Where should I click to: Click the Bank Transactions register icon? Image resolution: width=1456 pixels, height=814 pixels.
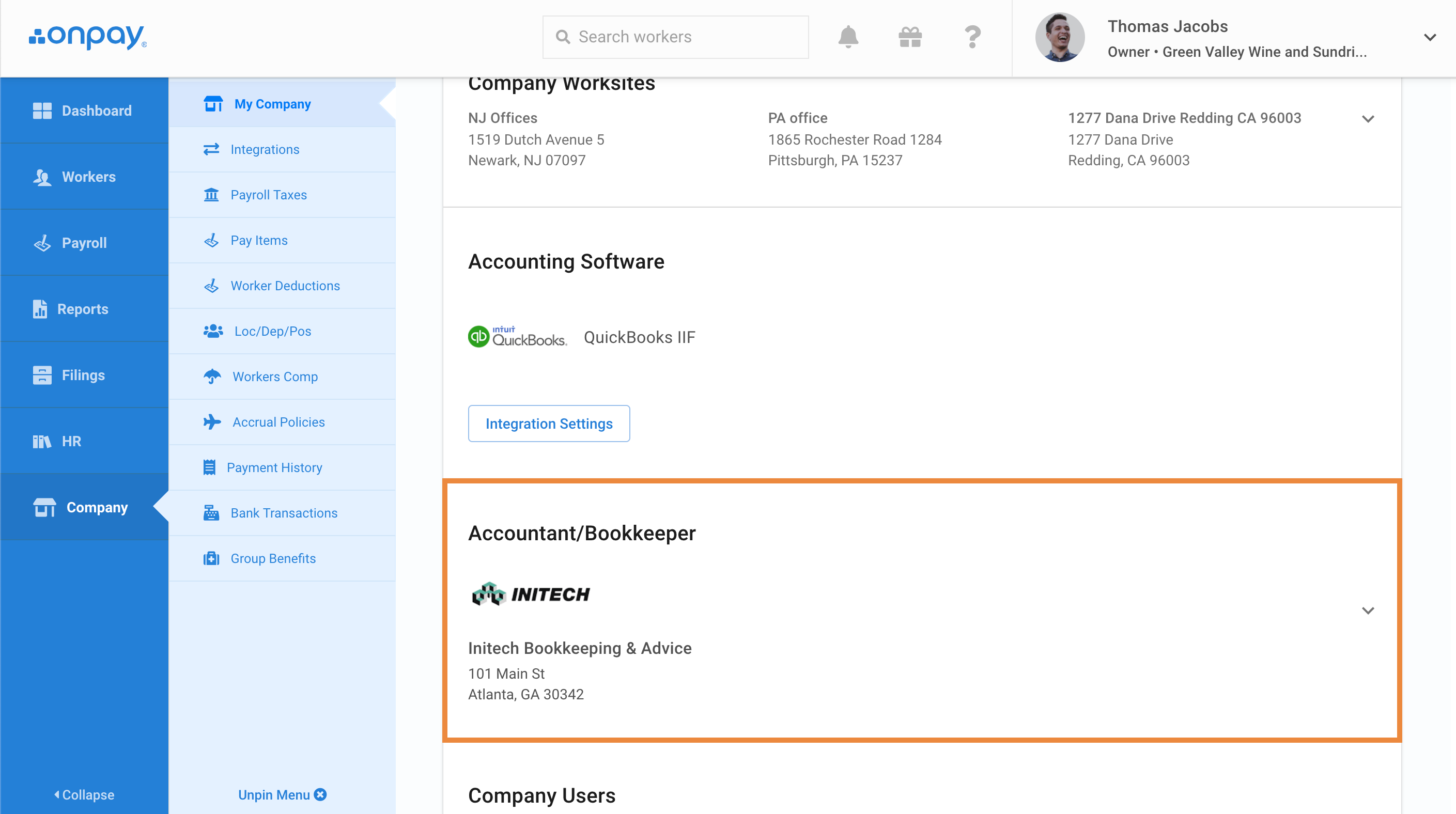coord(211,513)
